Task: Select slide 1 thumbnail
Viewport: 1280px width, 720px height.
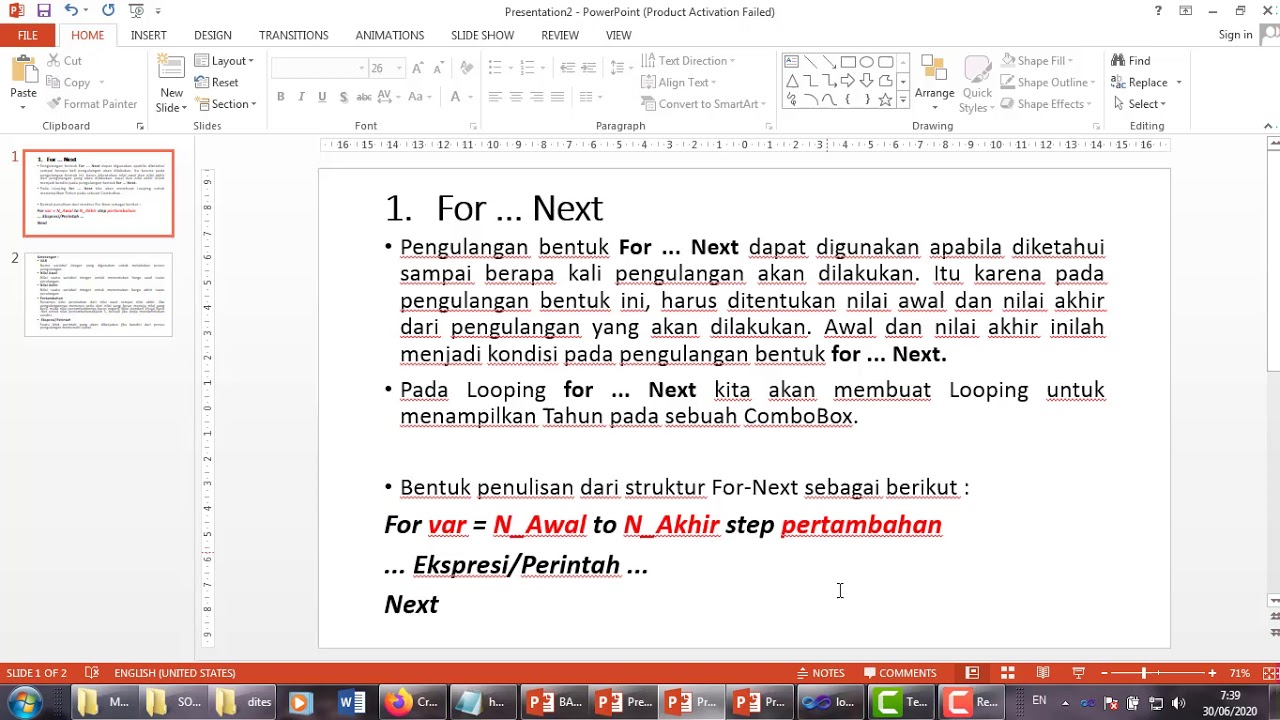Action: pyautogui.click(x=98, y=193)
